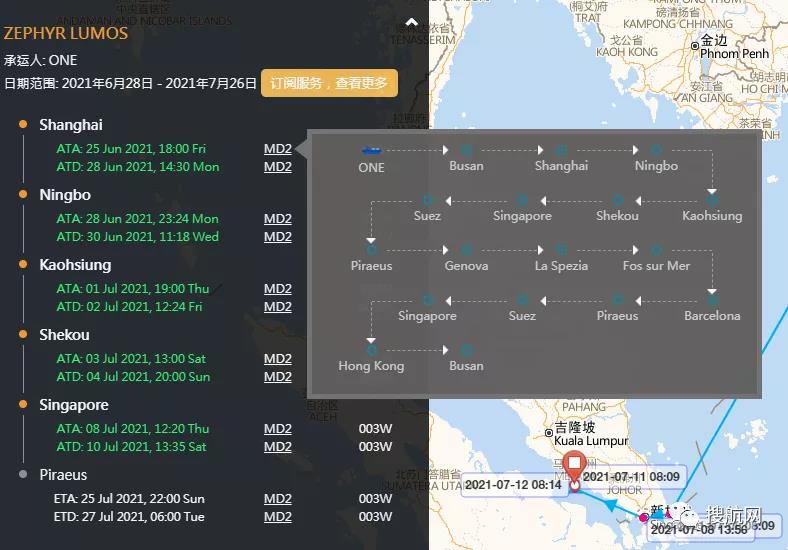Open the MD2 link for Piraeus ETA

point(278,499)
